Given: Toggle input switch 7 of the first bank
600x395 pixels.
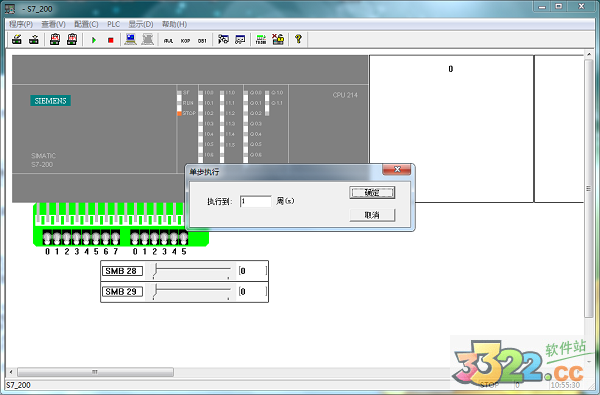Looking at the screenshot, I should [115, 237].
